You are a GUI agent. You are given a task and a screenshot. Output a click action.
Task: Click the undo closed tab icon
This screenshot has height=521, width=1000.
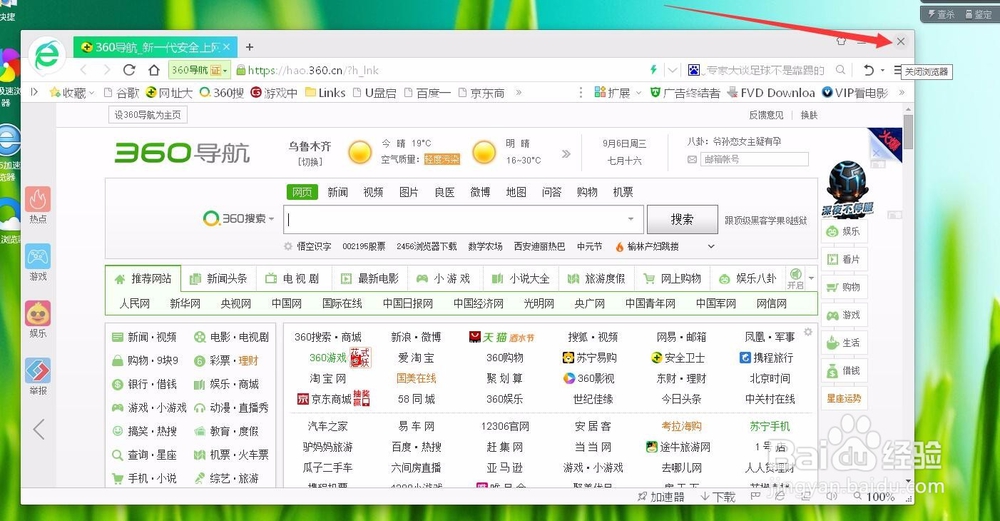point(868,70)
